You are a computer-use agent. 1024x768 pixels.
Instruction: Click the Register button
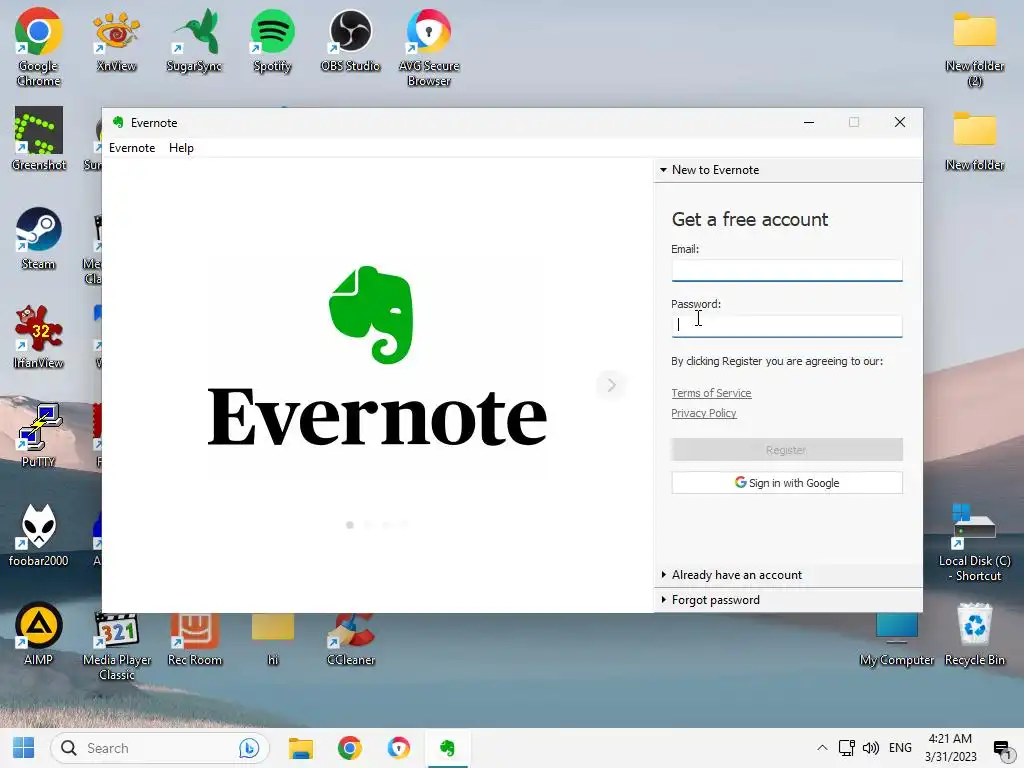click(787, 450)
